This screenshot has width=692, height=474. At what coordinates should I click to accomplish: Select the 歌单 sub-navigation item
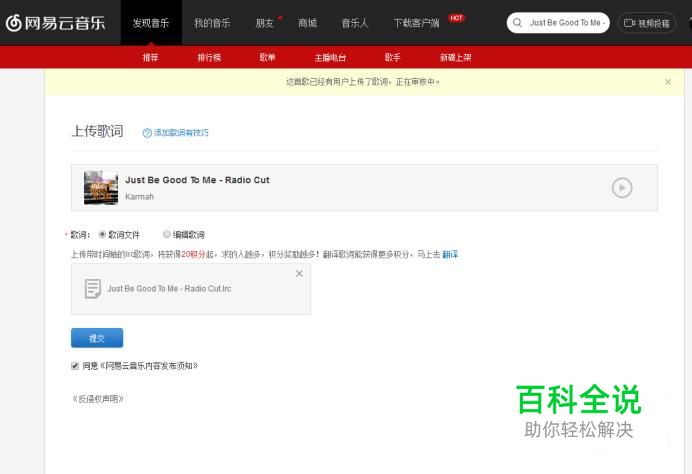click(267, 57)
